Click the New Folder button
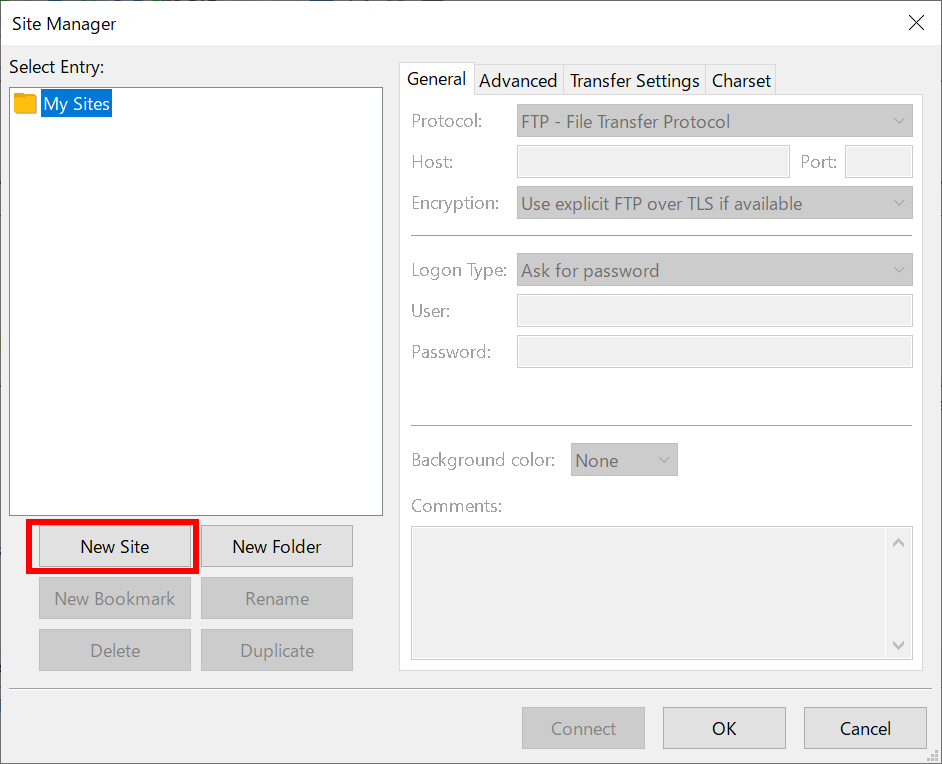Image resolution: width=942 pixels, height=764 pixels. click(277, 547)
